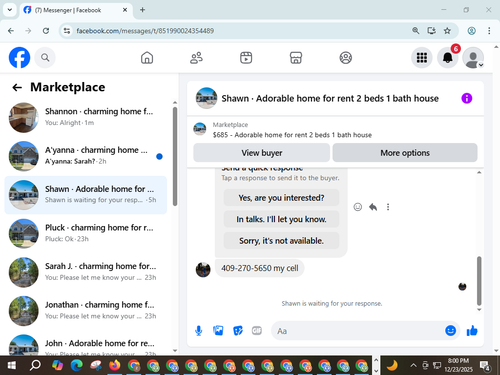Open the Reels video icon
The image size is (500, 375).
pyautogui.click(x=246, y=58)
